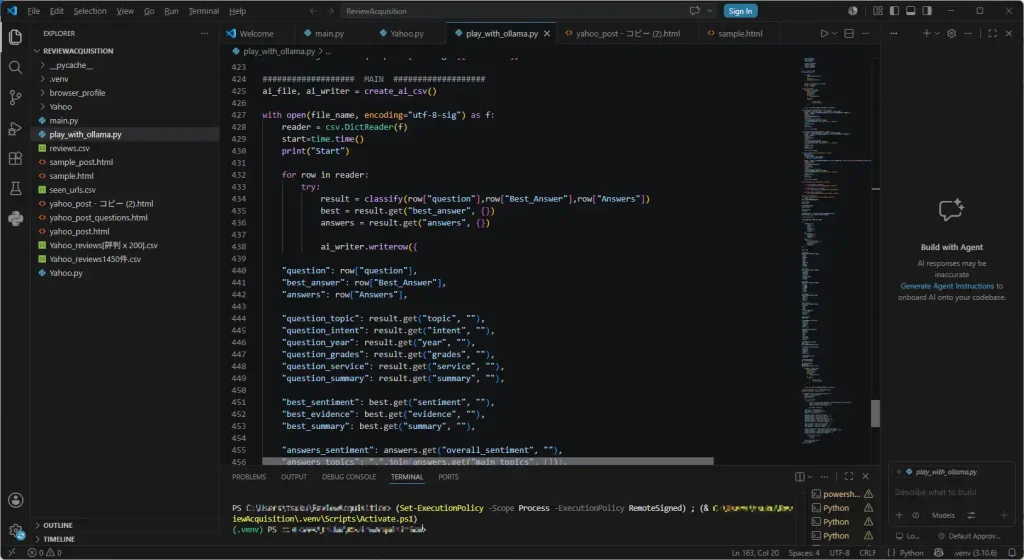Switch to the PROBLEMS panel tab
This screenshot has height=560, width=1024.
(249, 477)
